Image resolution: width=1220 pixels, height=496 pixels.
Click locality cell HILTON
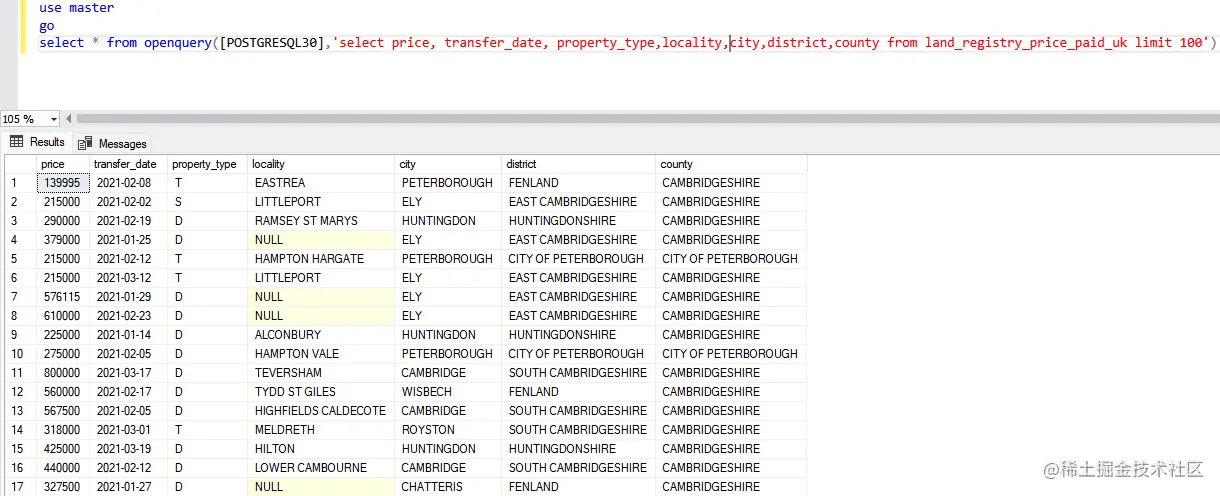click(x=321, y=449)
